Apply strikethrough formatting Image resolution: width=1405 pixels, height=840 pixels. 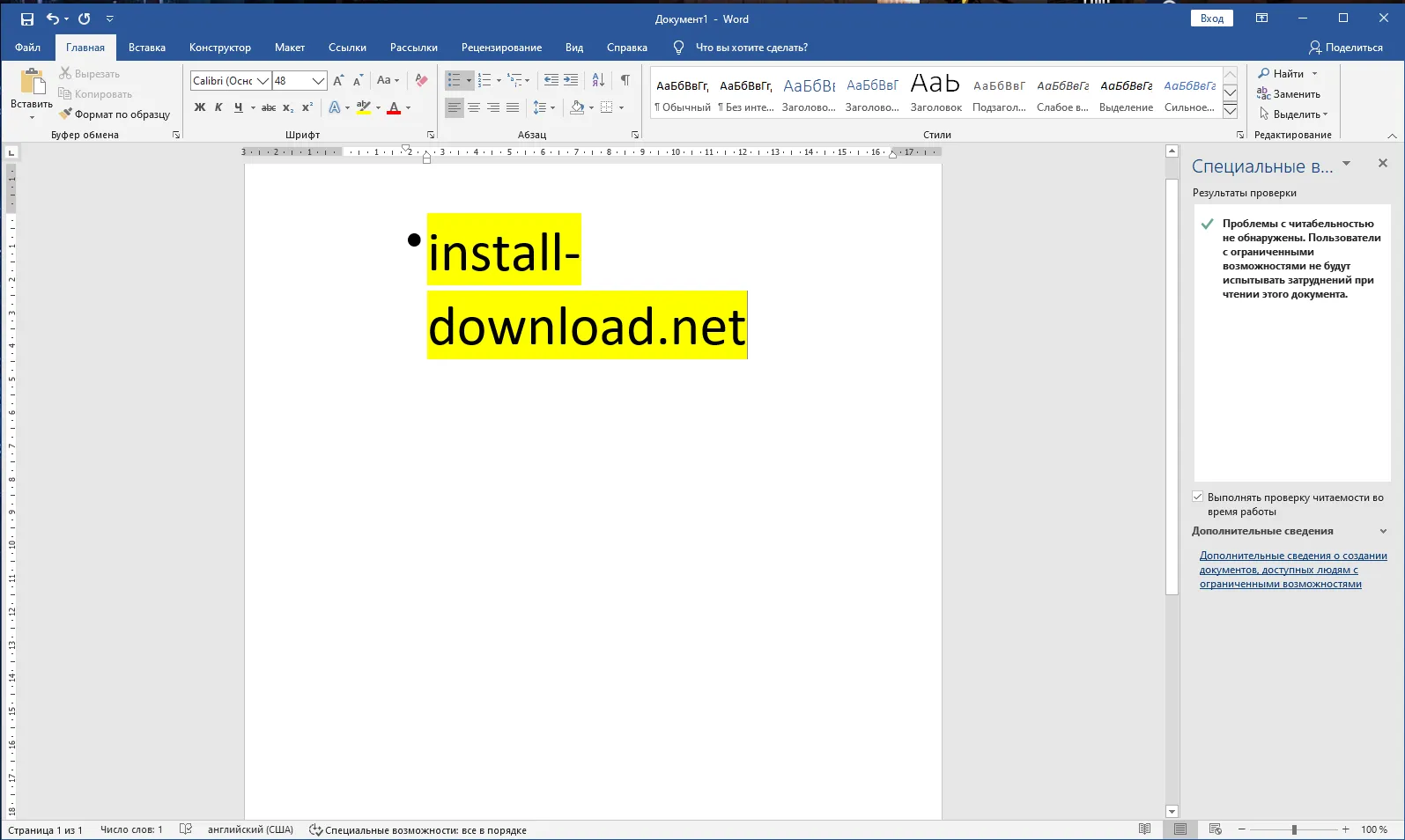coord(269,107)
